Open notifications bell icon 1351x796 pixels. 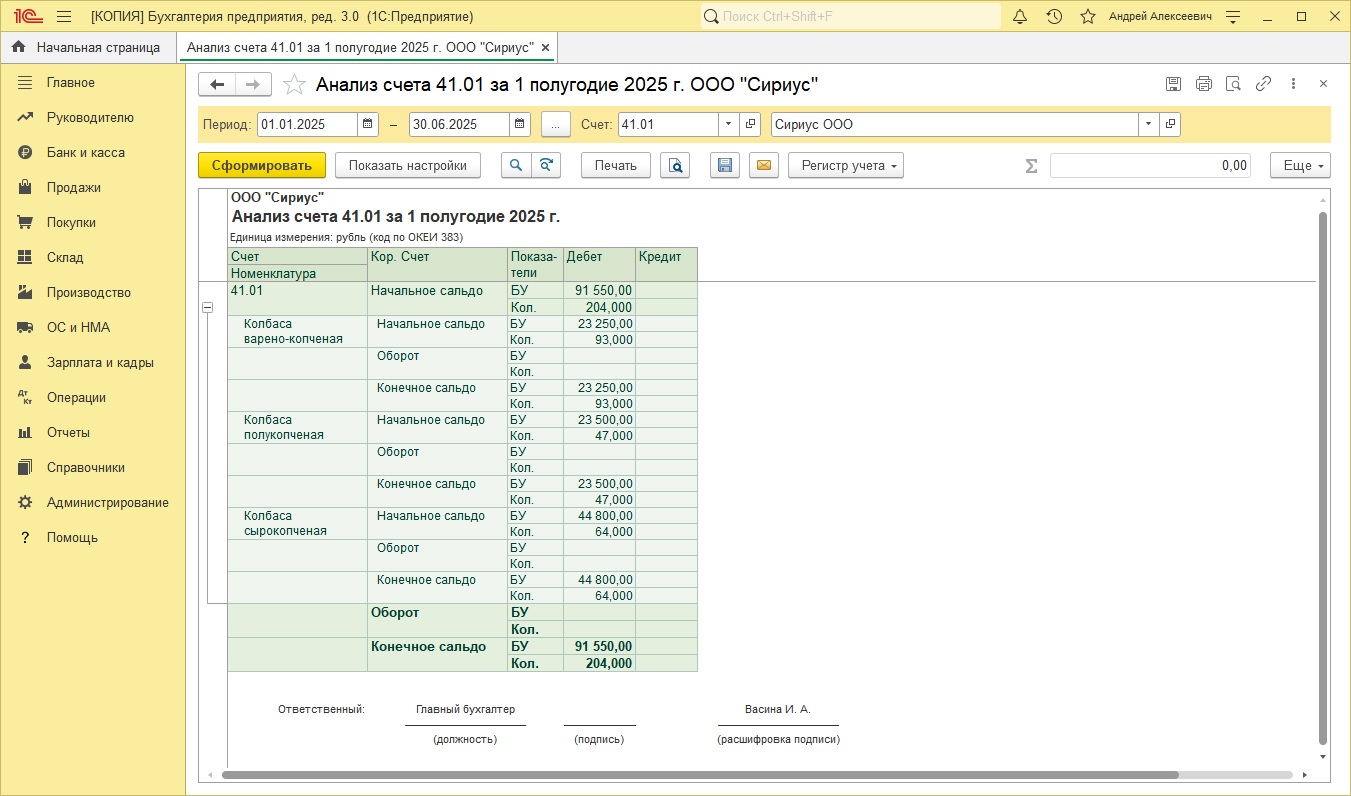[1020, 17]
